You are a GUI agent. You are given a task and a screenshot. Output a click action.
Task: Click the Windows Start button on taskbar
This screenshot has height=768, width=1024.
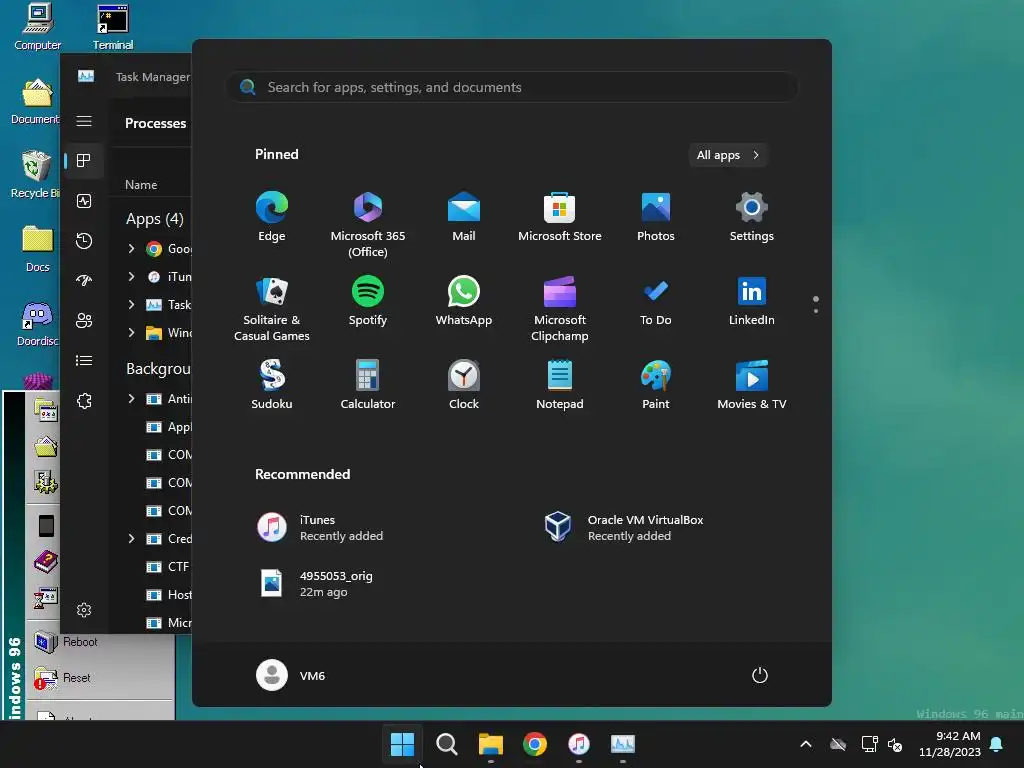[402, 744]
